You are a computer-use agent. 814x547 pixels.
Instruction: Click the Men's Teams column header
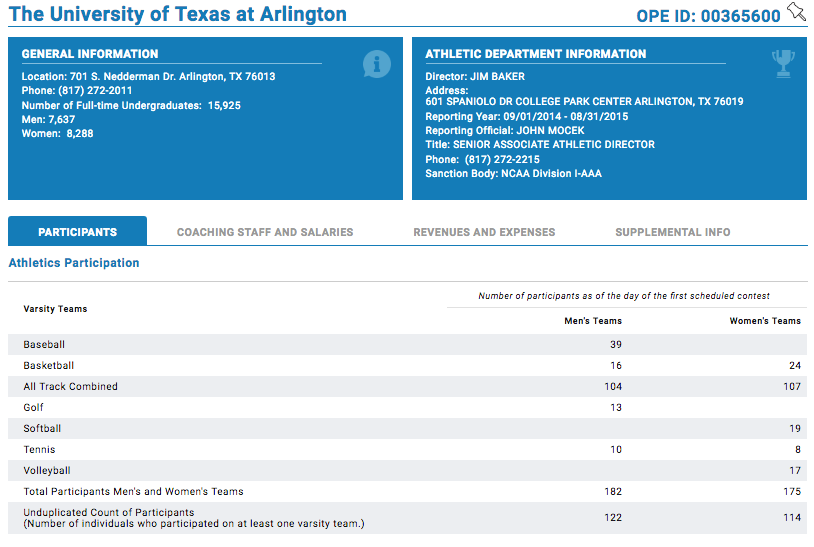593,321
